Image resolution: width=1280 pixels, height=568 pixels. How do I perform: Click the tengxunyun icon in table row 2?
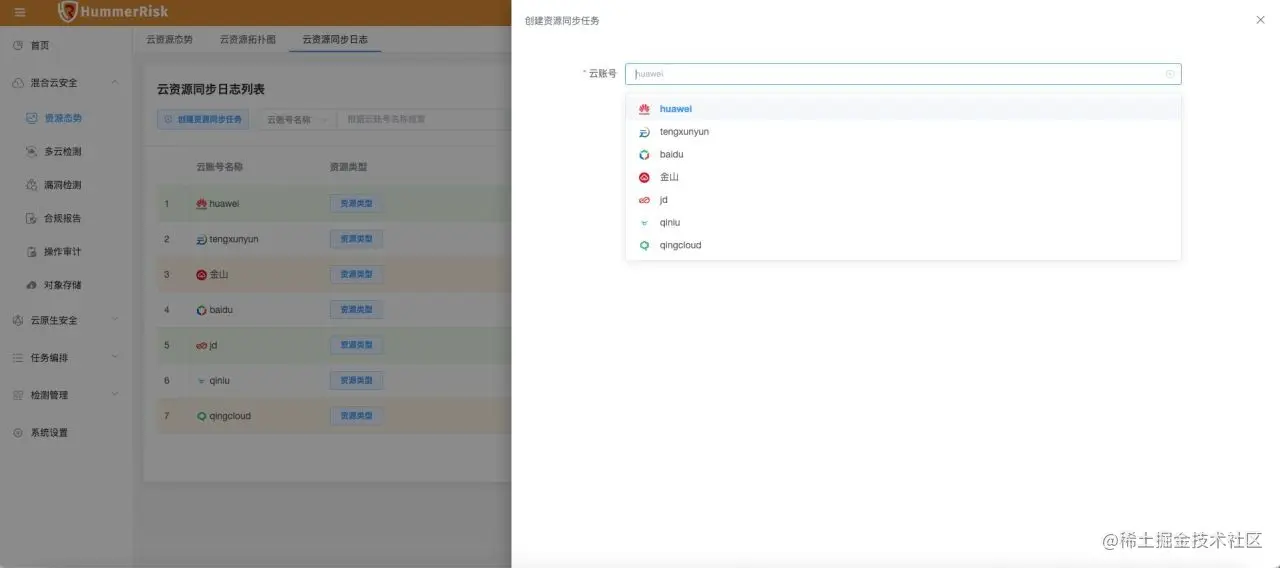click(x=201, y=240)
